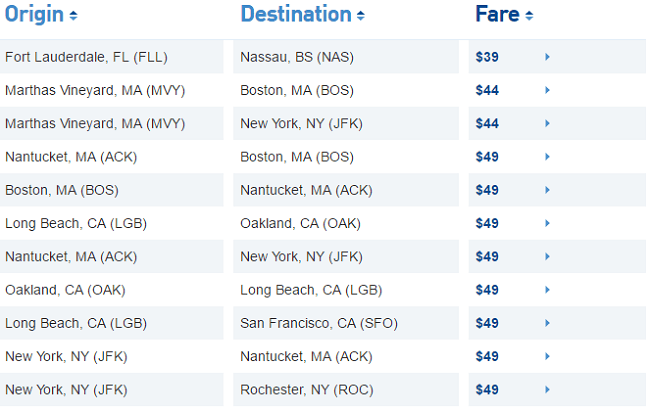Click arrow for Marthas Vineyard to JFK fare
The image size is (650, 412).
coord(547,124)
